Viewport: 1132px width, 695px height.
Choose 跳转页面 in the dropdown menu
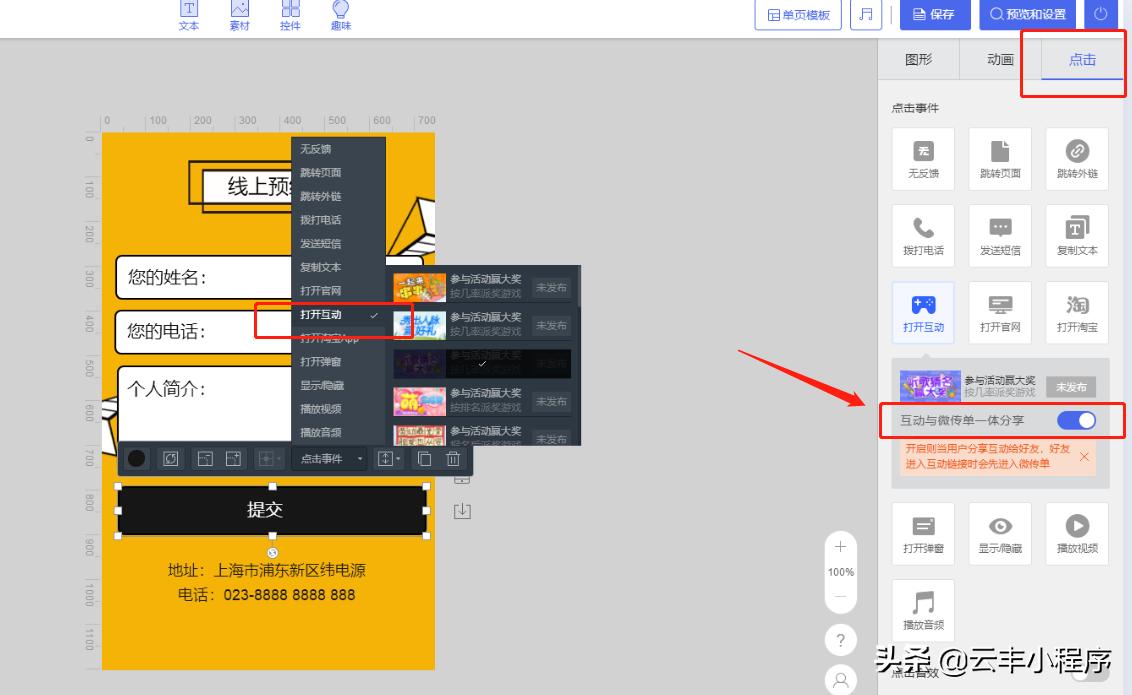coord(338,172)
